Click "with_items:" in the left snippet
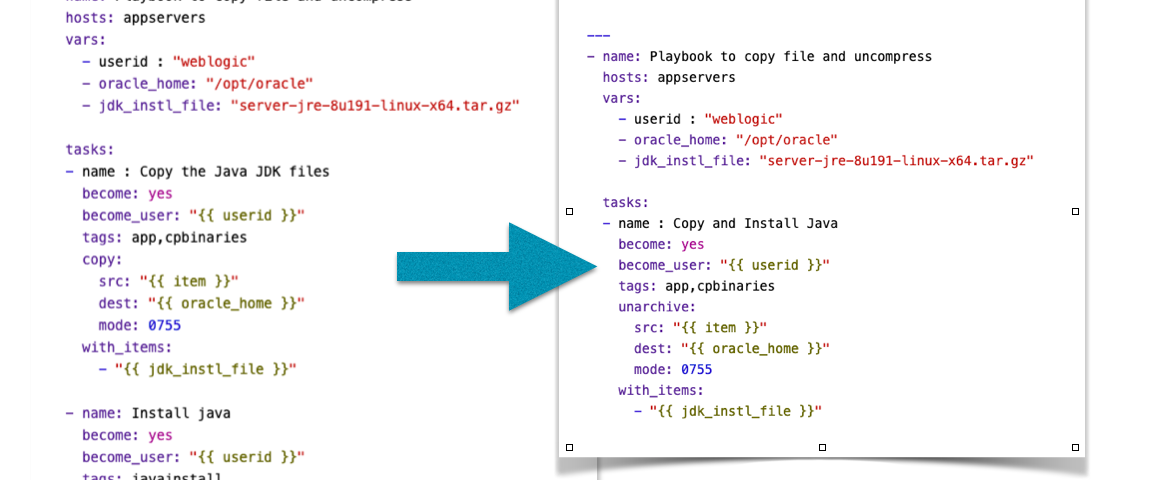The image size is (1160, 480). (x=127, y=347)
